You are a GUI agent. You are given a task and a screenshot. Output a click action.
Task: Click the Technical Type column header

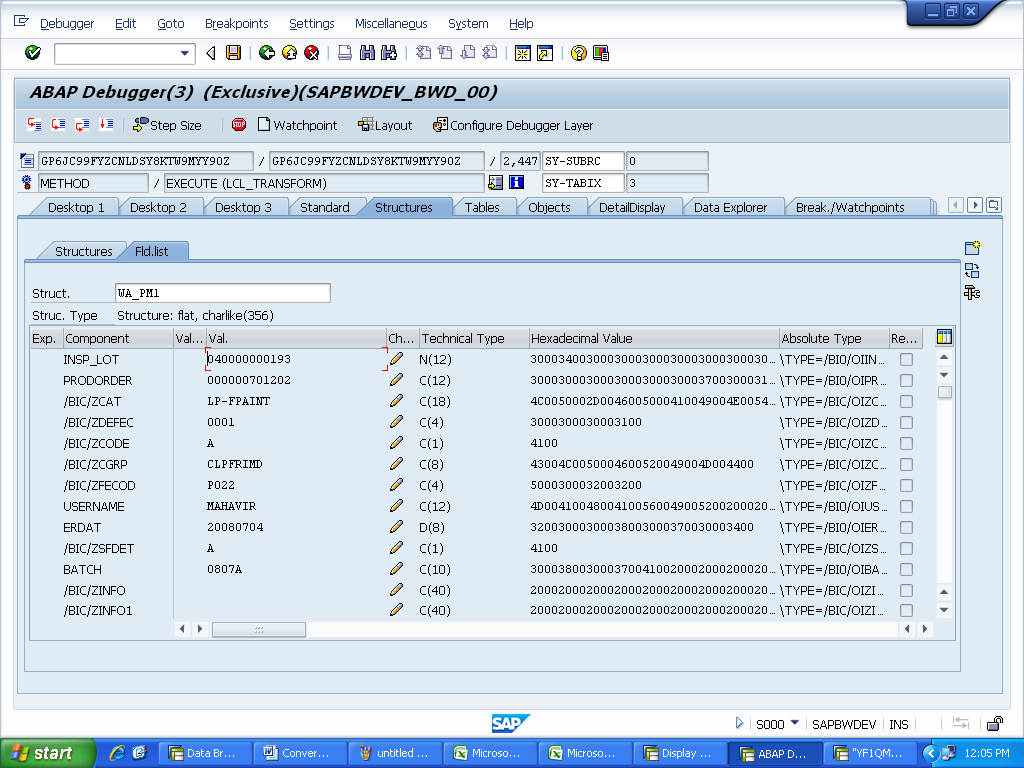click(x=473, y=338)
